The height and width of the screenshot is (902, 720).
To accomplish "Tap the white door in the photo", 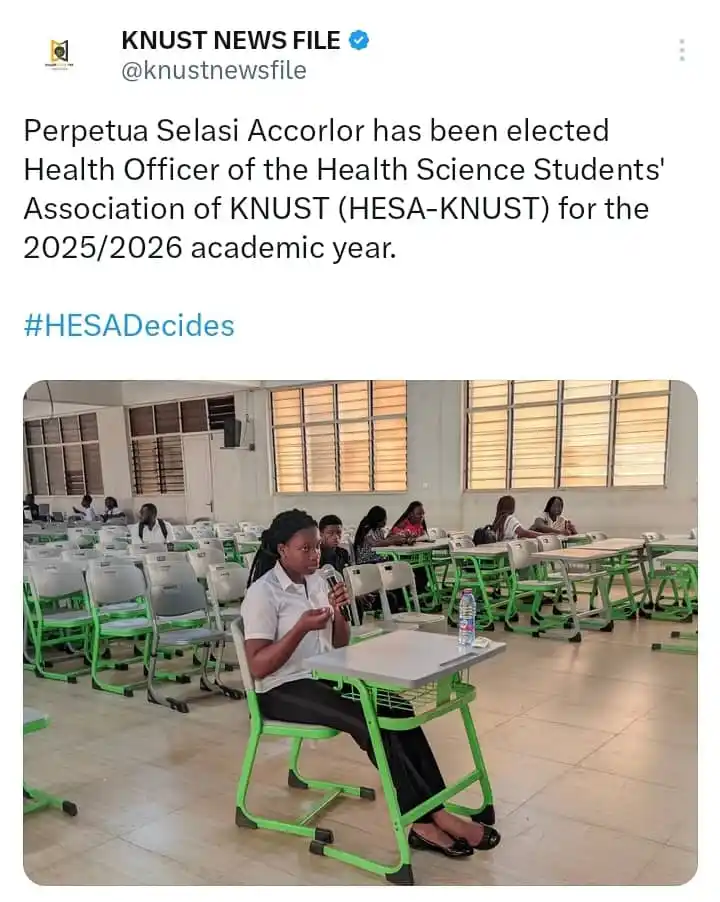I will tap(197, 476).
